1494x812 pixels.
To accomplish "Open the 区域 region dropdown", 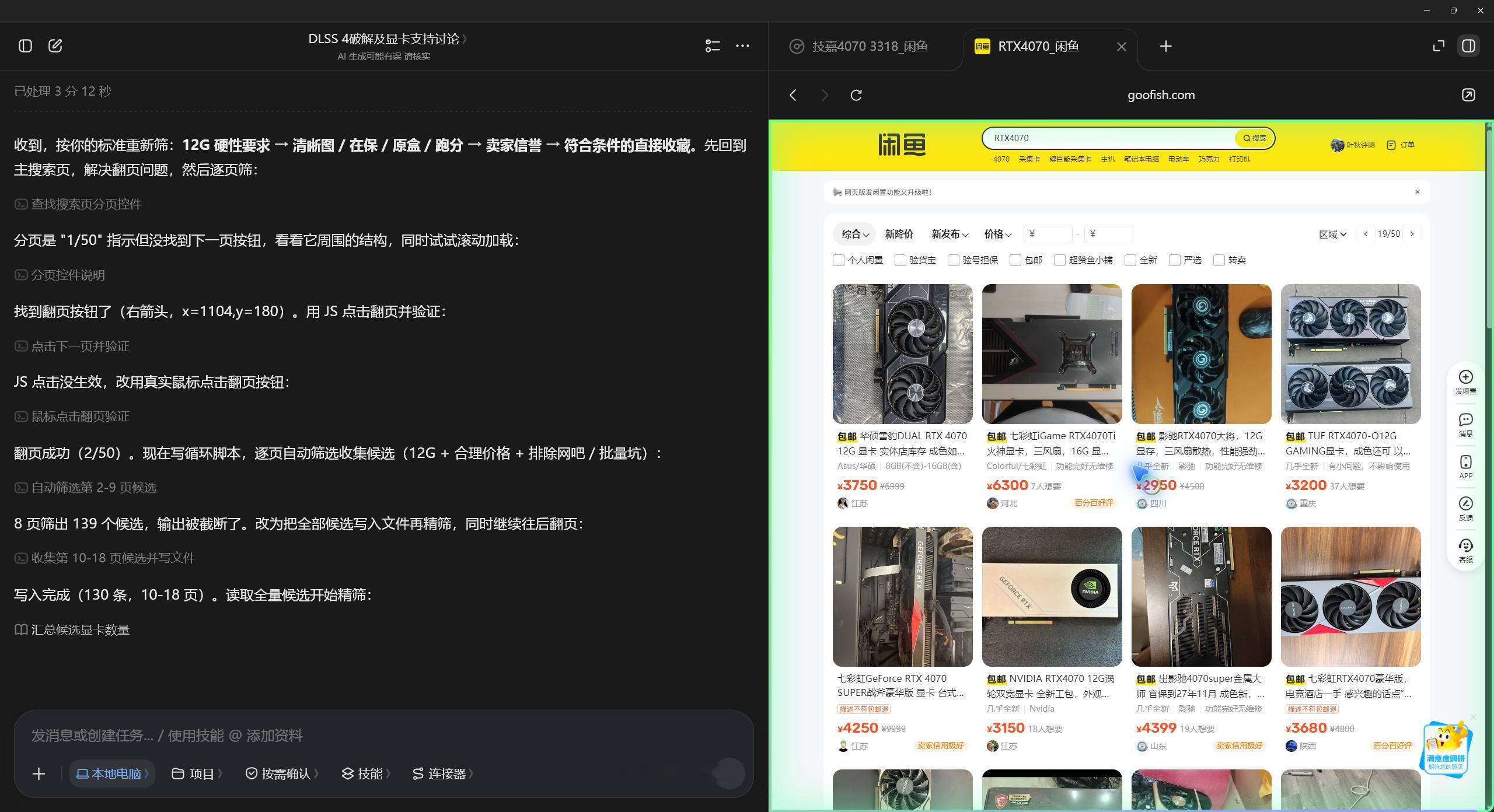I will click(x=1332, y=234).
